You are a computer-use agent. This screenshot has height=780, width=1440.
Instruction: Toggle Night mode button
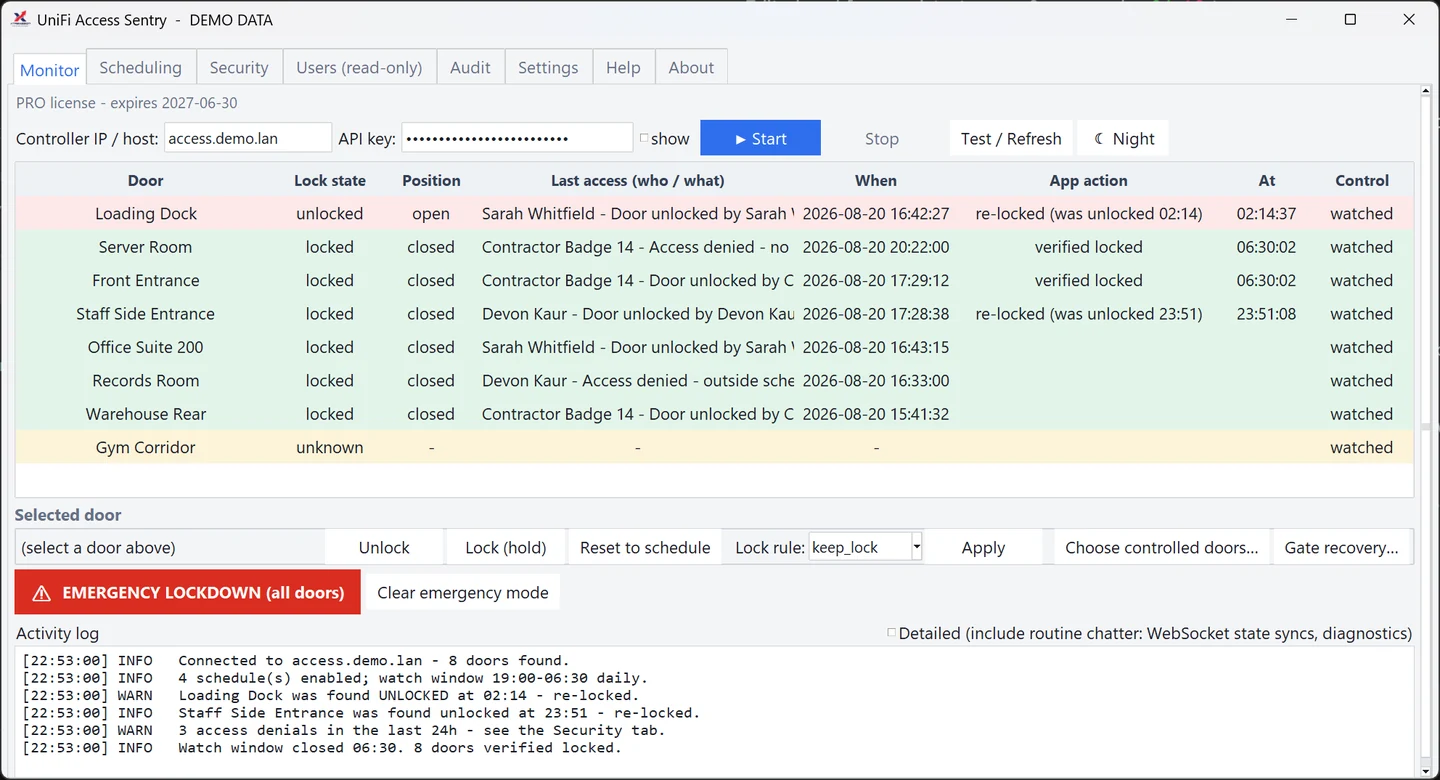pyautogui.click(x=1123, y=138)
